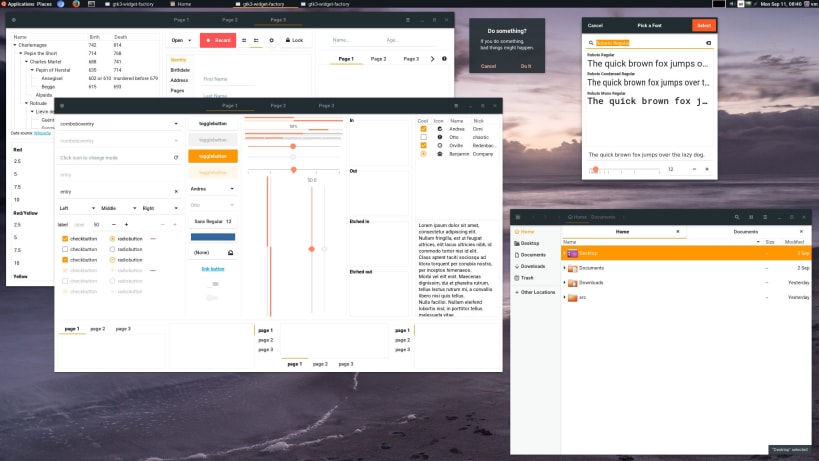Click the lock icon on the Lock button
This screenshot has height=461, width=819.
pyautogui.click(x=288, y=40)
